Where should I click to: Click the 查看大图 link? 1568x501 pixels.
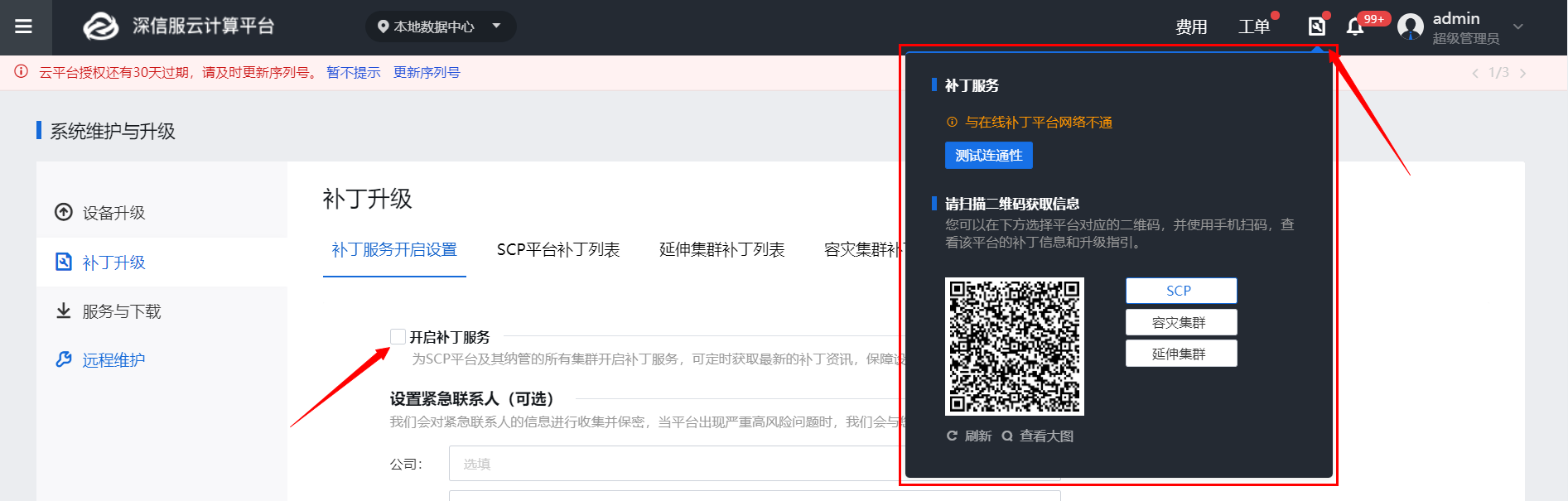coord(1046,436)
